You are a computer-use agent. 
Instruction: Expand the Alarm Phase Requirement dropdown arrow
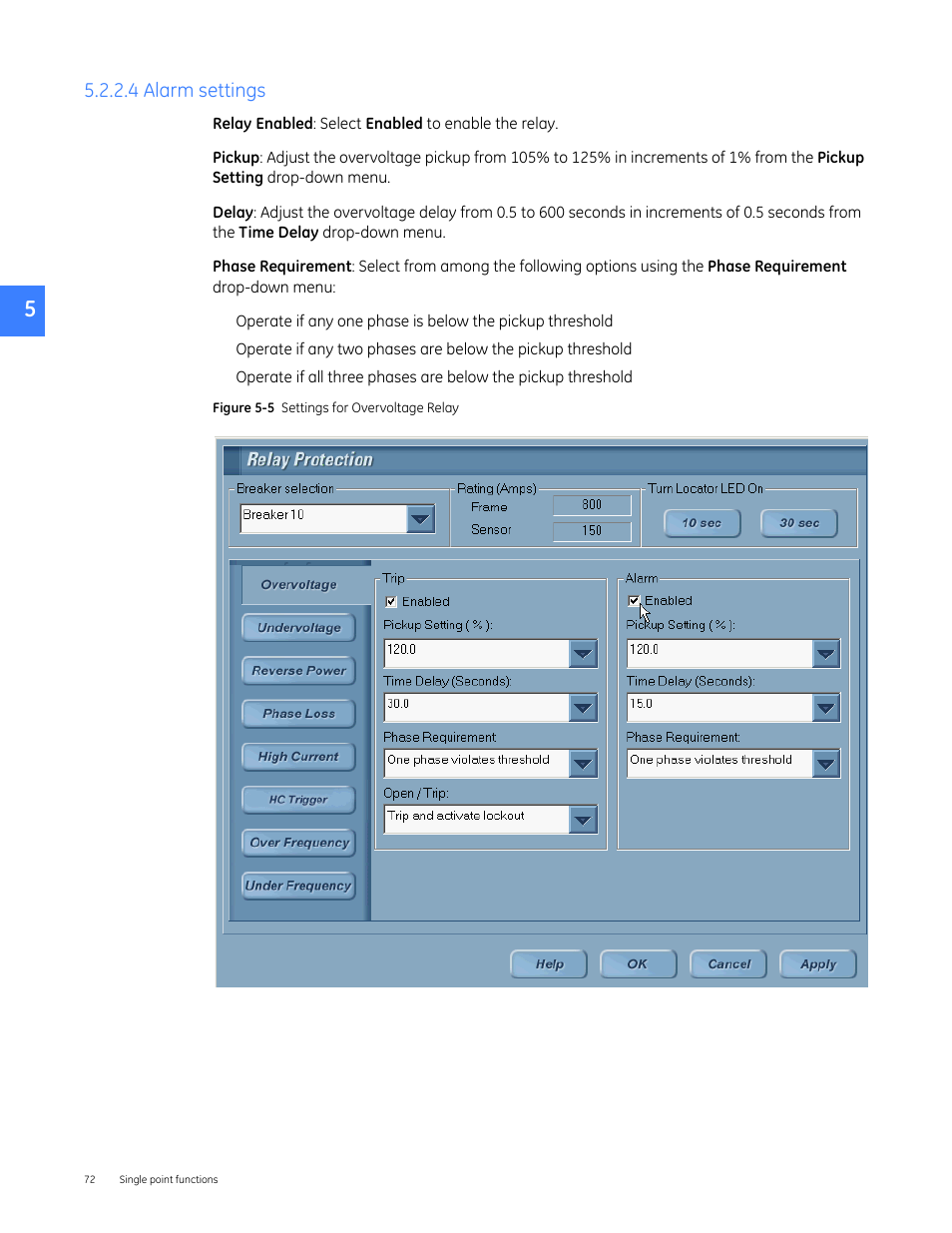tap(825, 764)
